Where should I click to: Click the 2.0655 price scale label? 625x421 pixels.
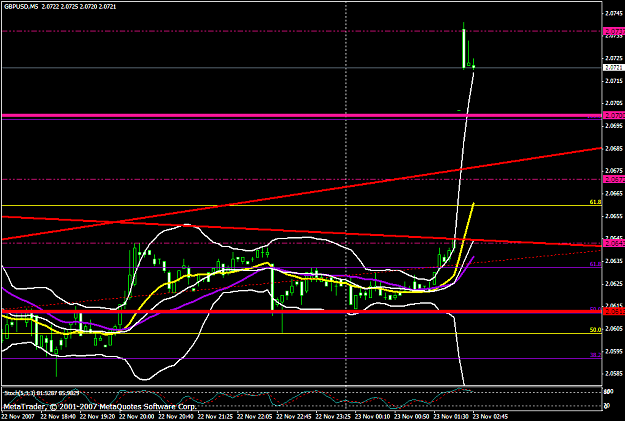click(614, 216)
